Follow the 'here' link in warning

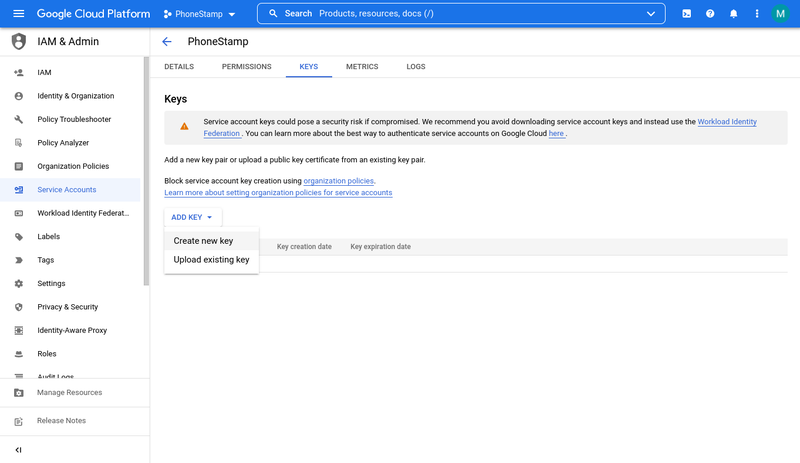(556, 134)
